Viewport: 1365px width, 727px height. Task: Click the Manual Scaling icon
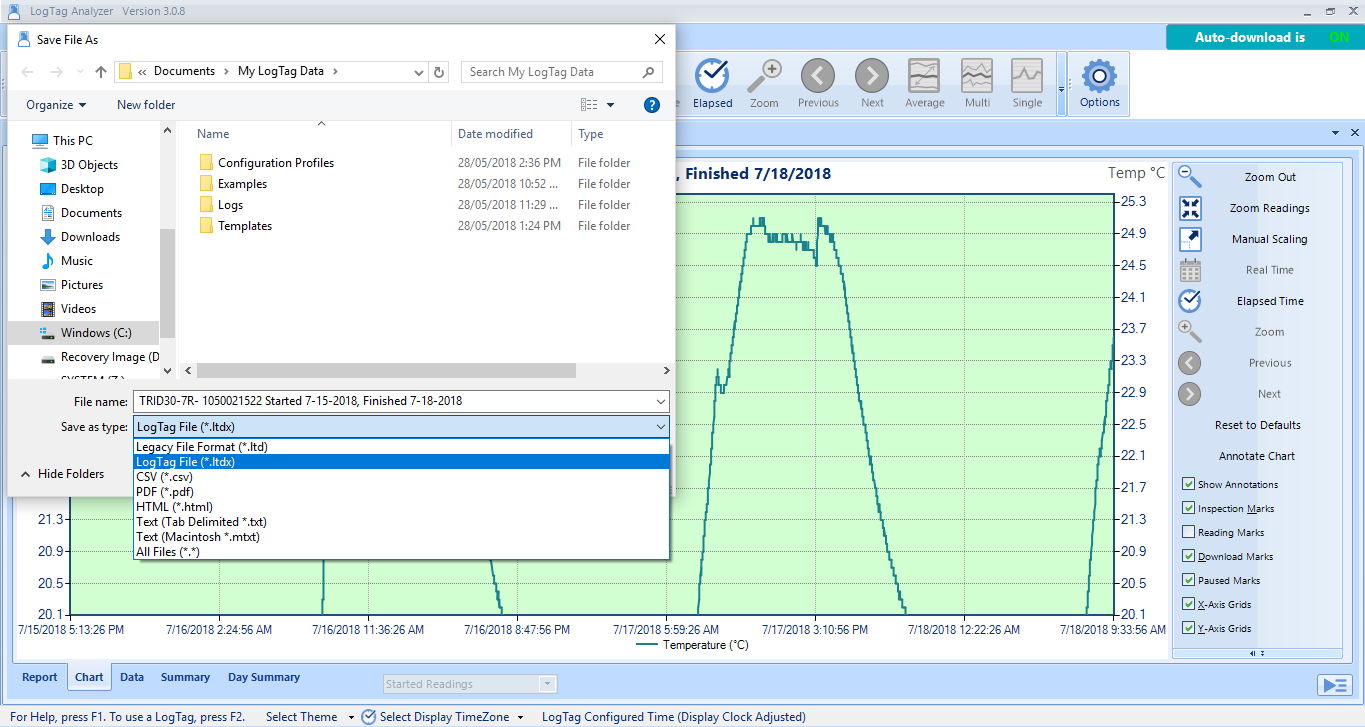click(x=1190, y=239)
